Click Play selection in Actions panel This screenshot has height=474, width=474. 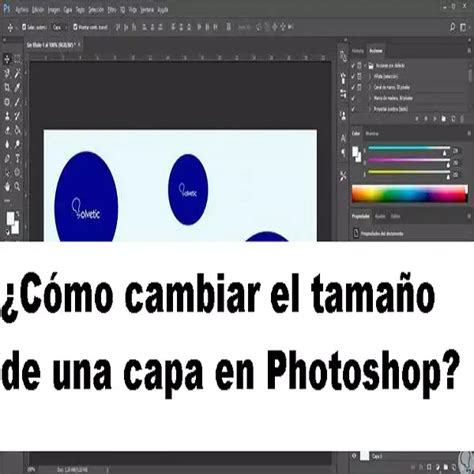pyautogui.click(x=435, y=119)
